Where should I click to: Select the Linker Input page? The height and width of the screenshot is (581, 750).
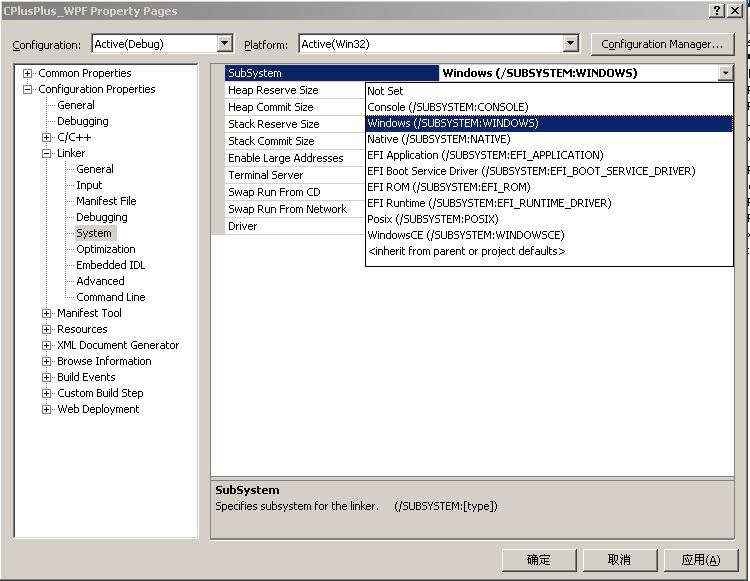click(x=89, y=185)
